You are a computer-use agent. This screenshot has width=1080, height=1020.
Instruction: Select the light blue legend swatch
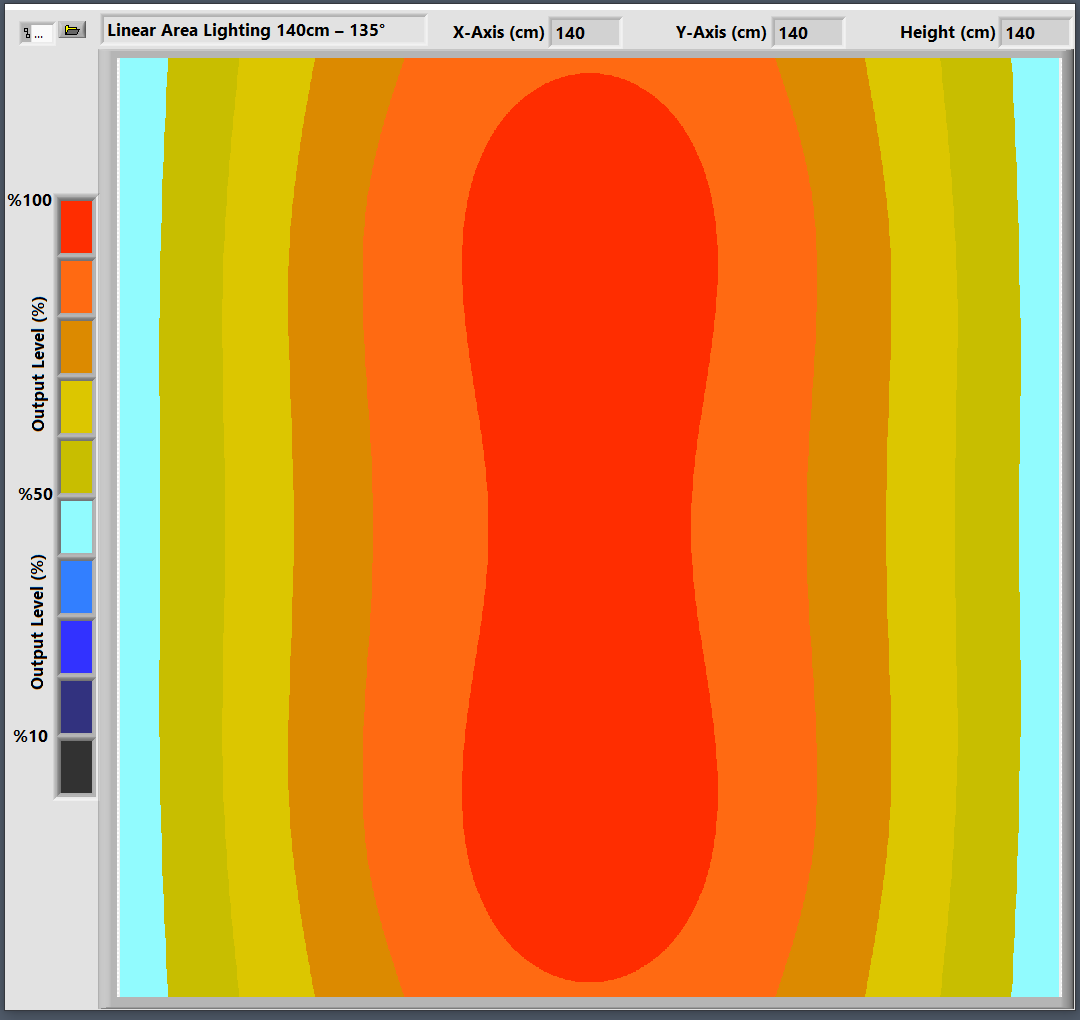pos(76,587)
